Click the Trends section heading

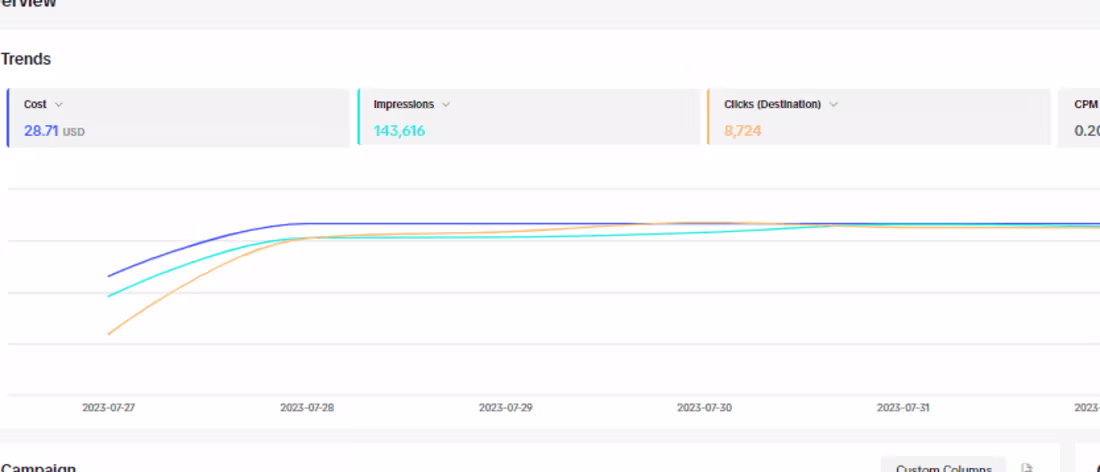26,59
